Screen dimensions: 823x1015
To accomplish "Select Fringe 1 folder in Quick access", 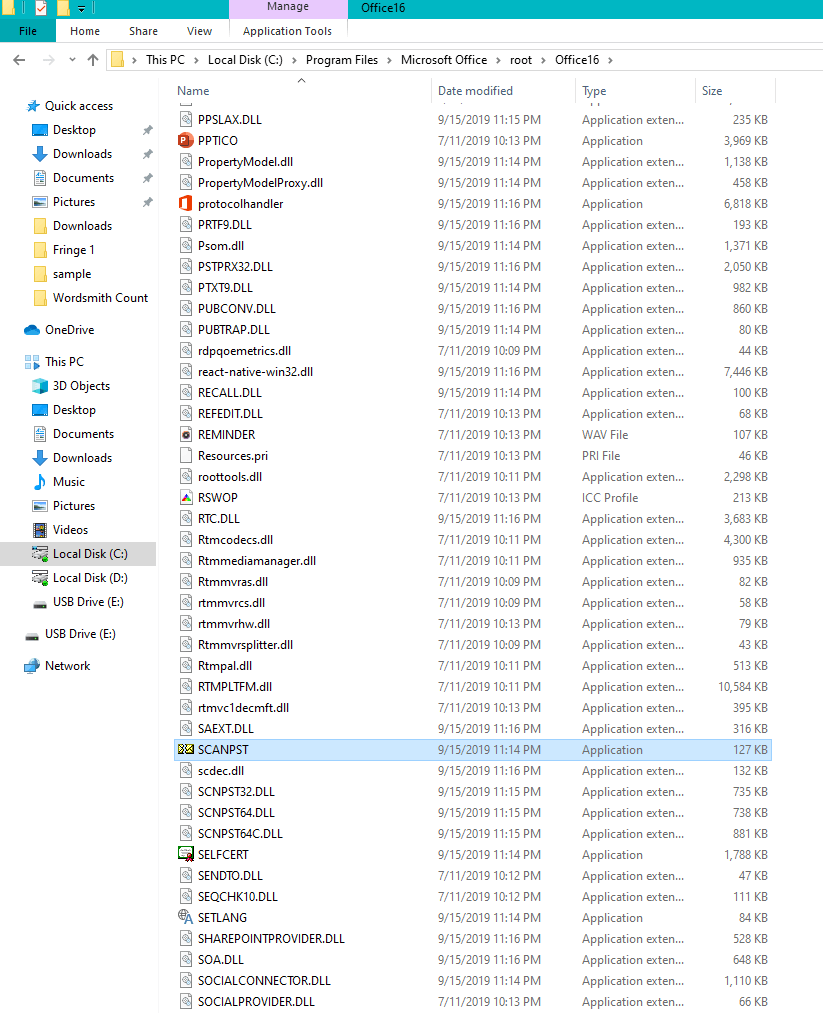I will 74,250.
